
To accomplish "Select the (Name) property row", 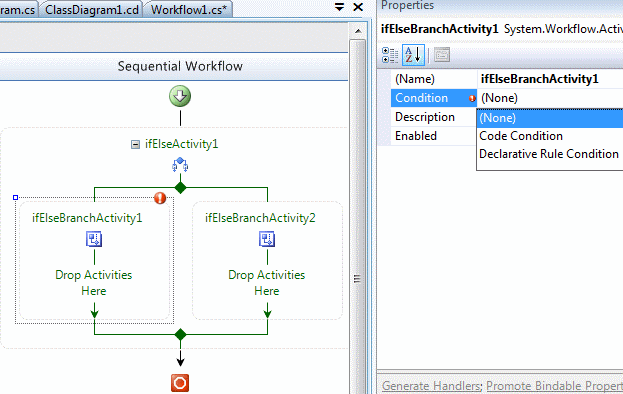I will coord(433,79).
